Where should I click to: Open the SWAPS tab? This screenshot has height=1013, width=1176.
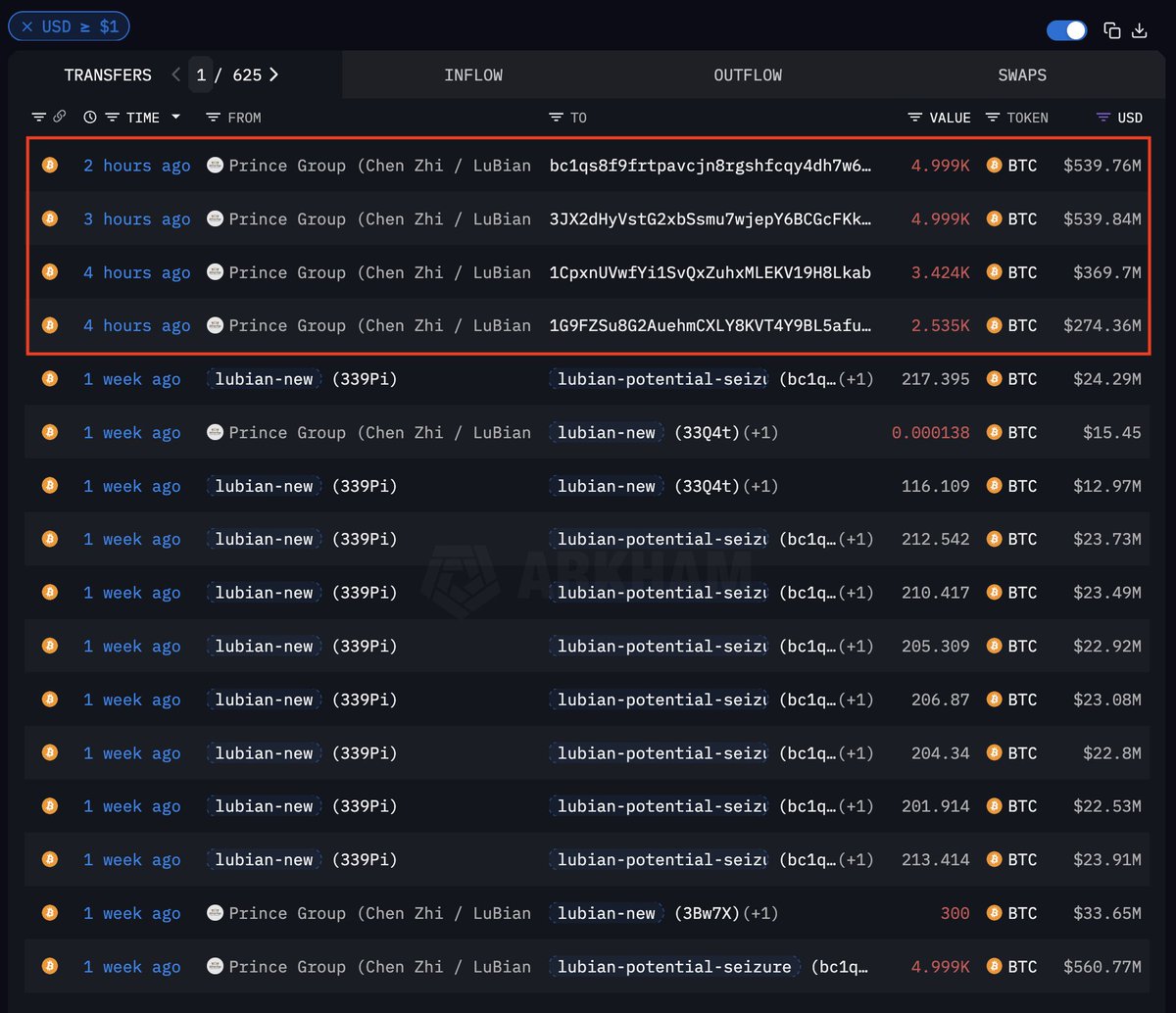click(1022, 74)
